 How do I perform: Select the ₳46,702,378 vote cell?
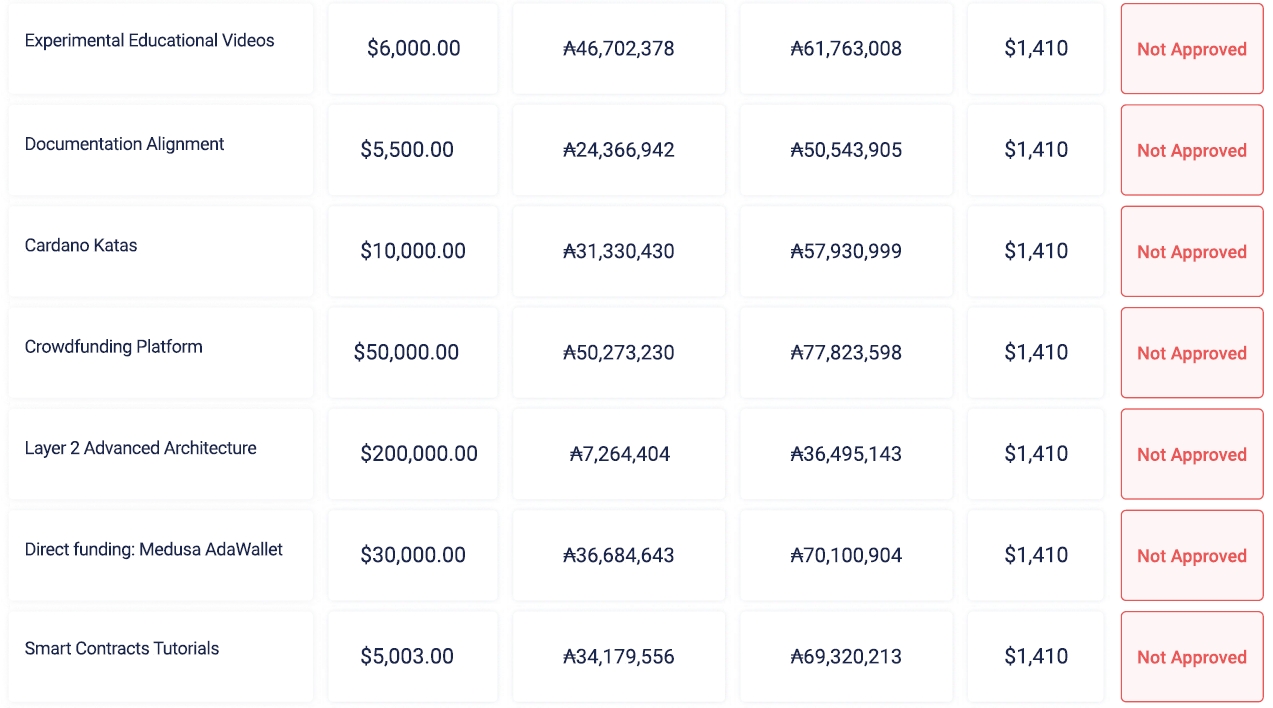pos(619,48)
